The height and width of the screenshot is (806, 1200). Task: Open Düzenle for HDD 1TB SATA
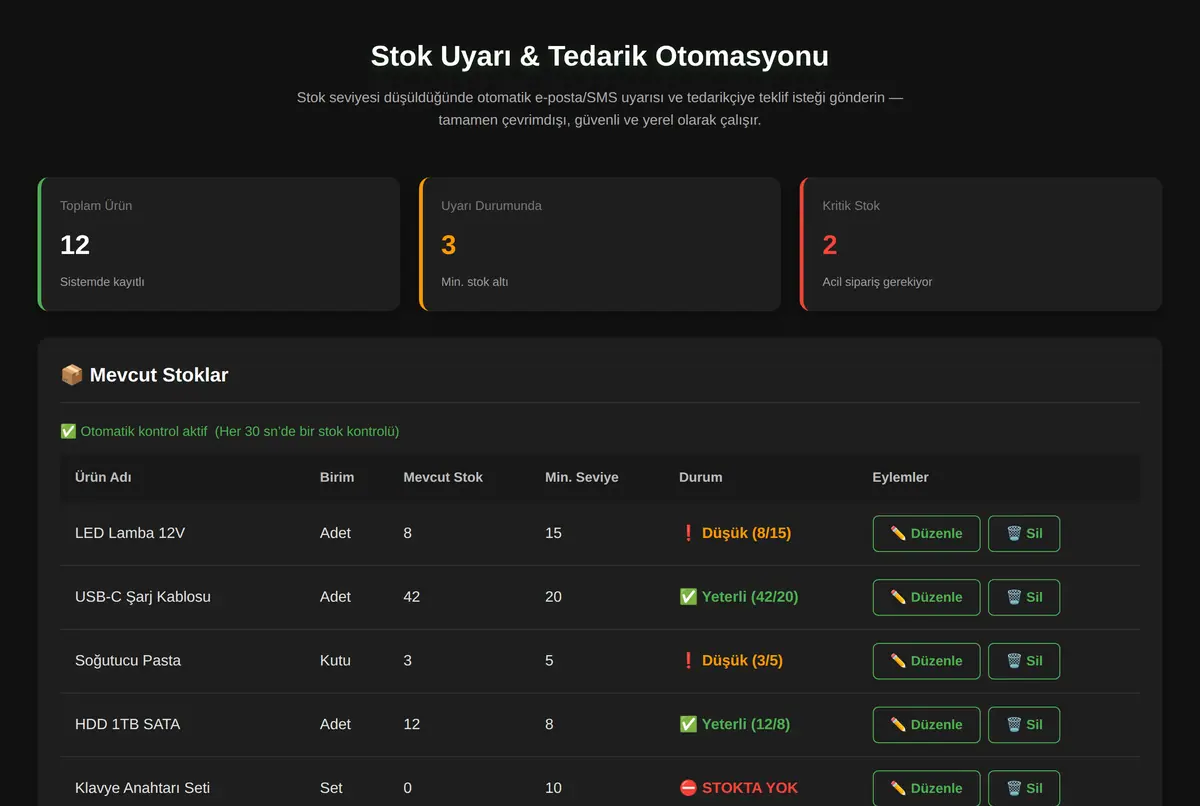[x=926, y=725]
